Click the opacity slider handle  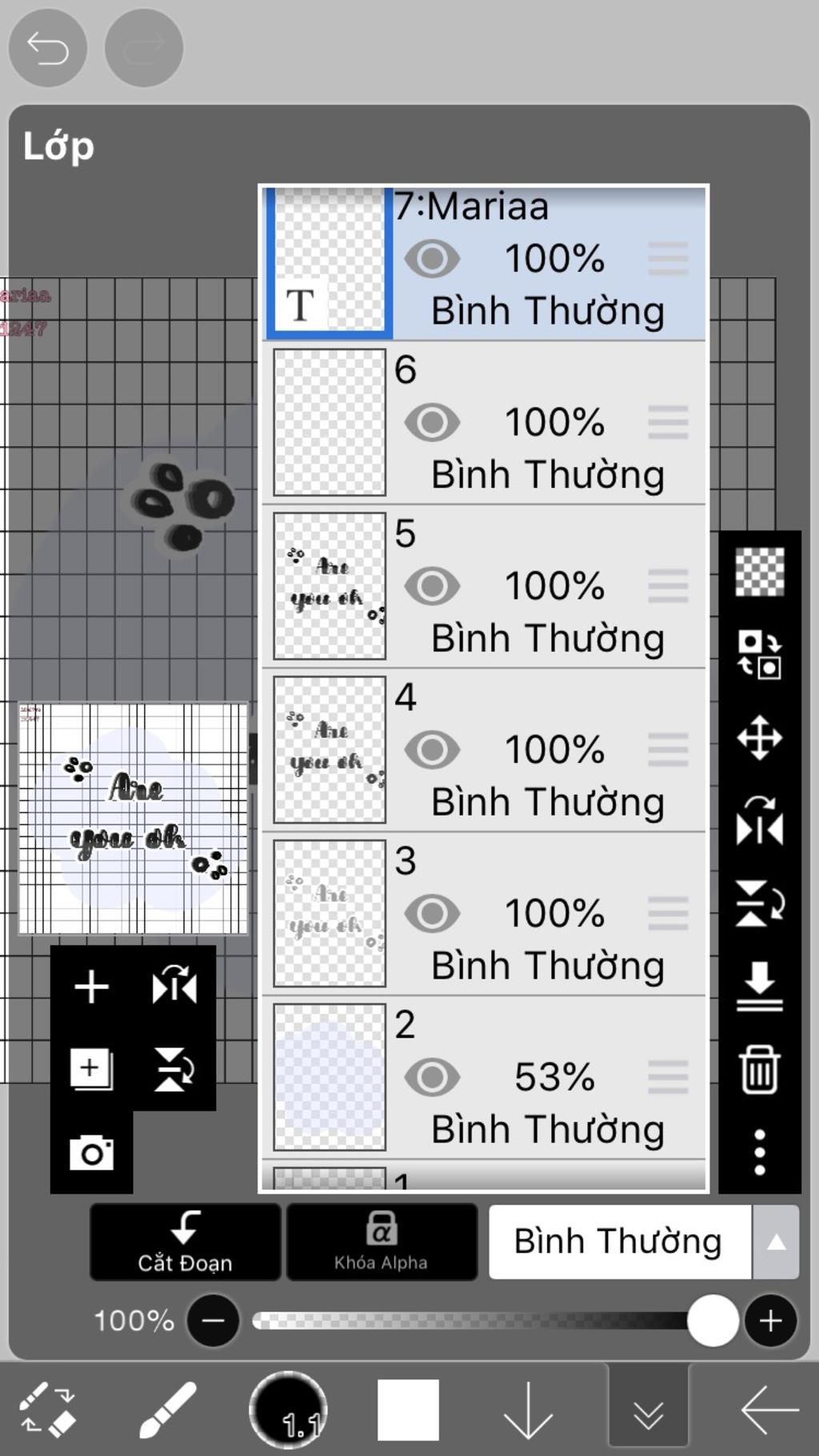pyautogui.click(x=712, y=1321)
